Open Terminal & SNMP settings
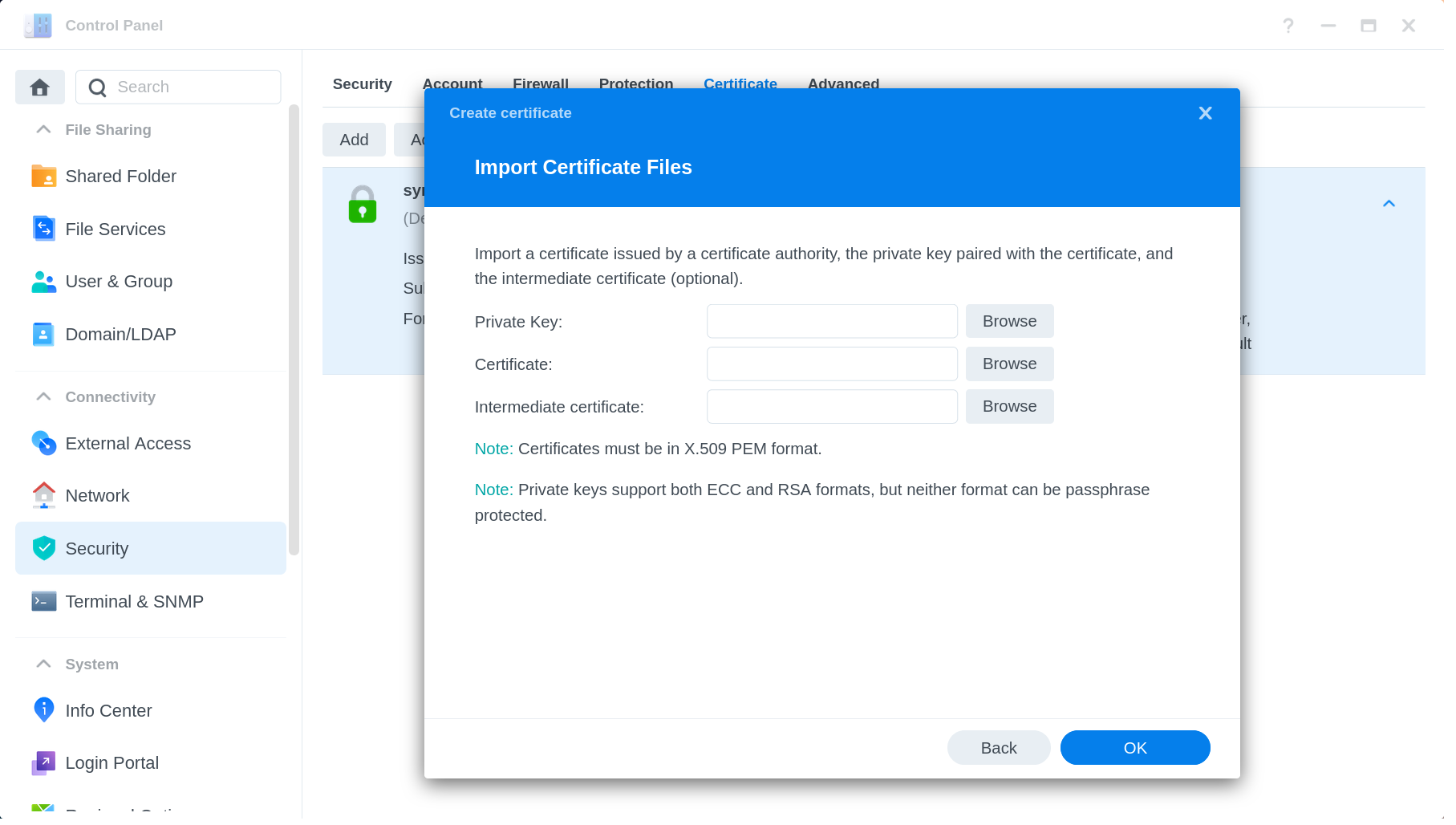Image resolution: width=1456 pixels, height=825 pixels. pos(134,602)
